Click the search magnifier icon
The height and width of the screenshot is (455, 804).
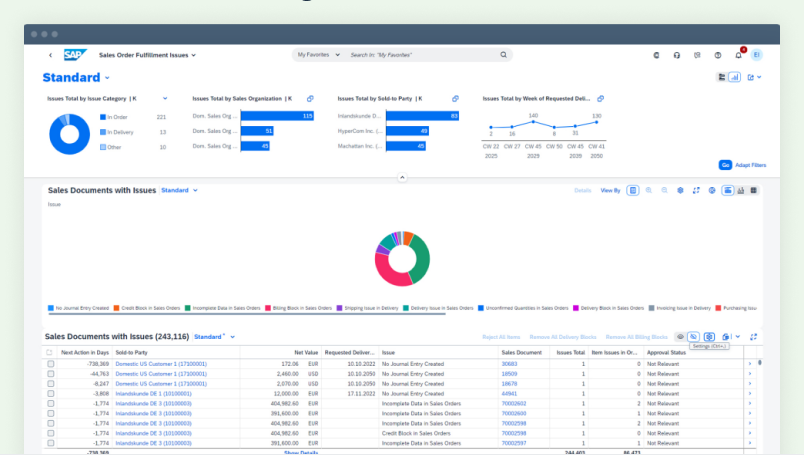point(503,55)
